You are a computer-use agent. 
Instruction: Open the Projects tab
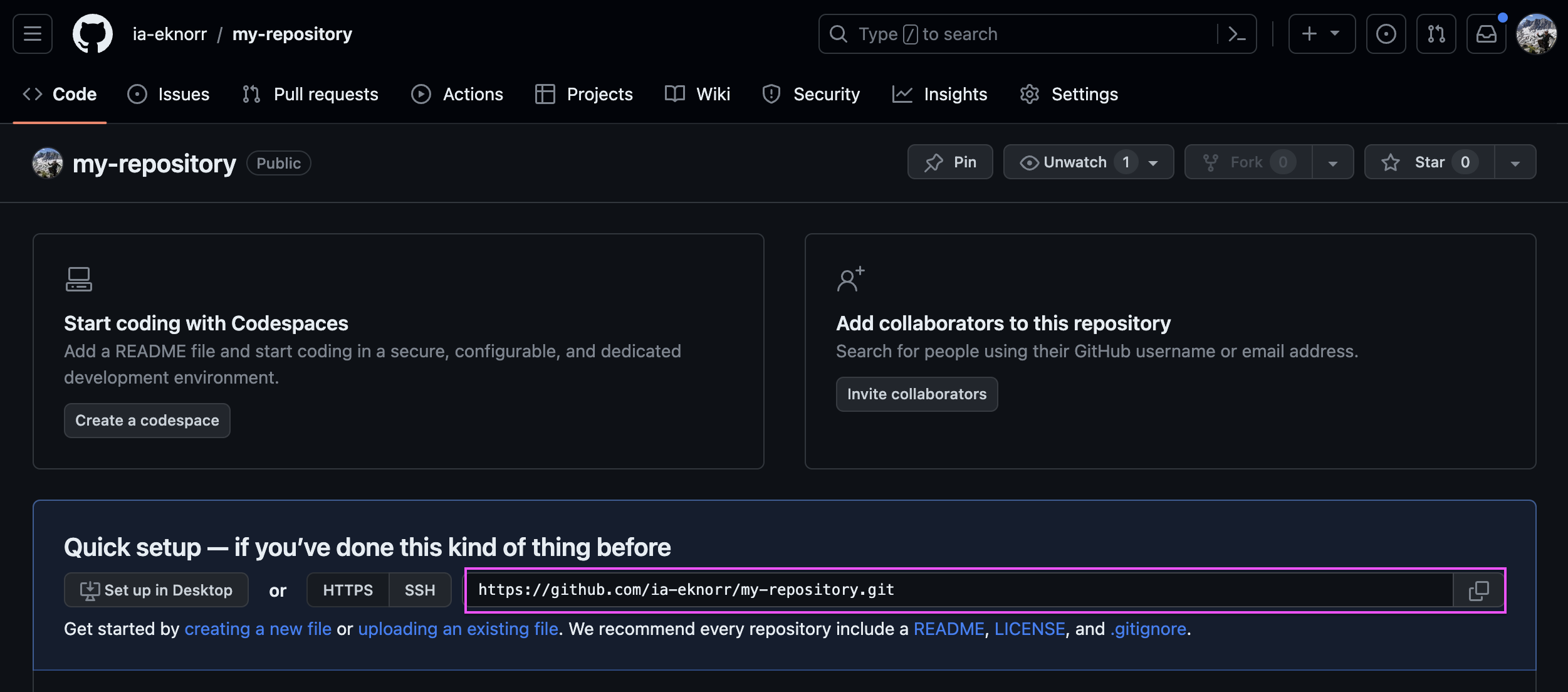(584, 94)
